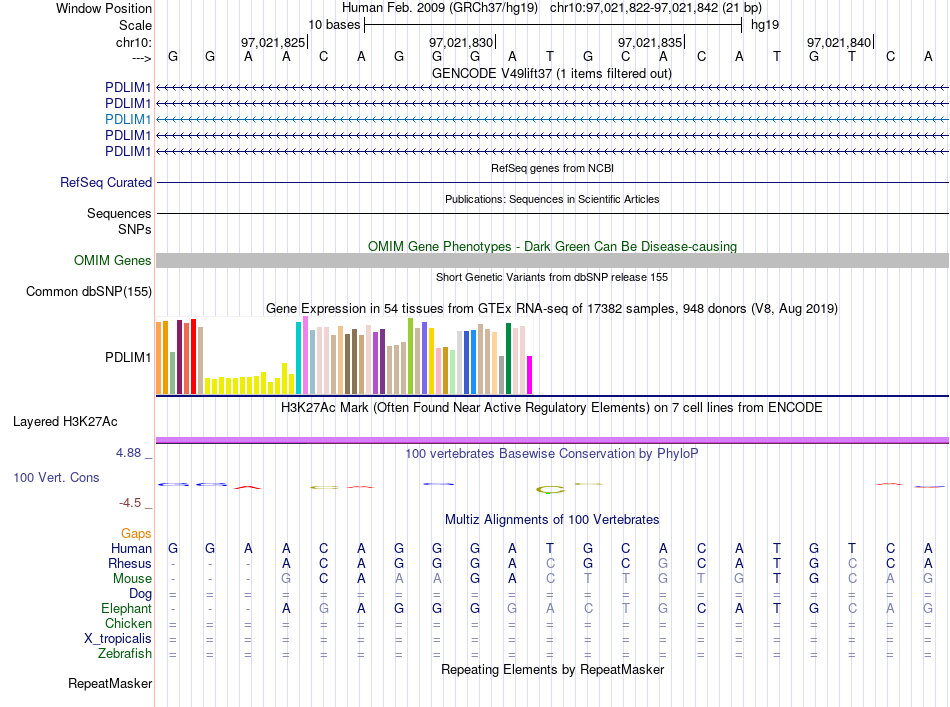Click the purple H3K27Ac signal band
This screenshot has height=707, width=950.
click(x=552, y=440)
